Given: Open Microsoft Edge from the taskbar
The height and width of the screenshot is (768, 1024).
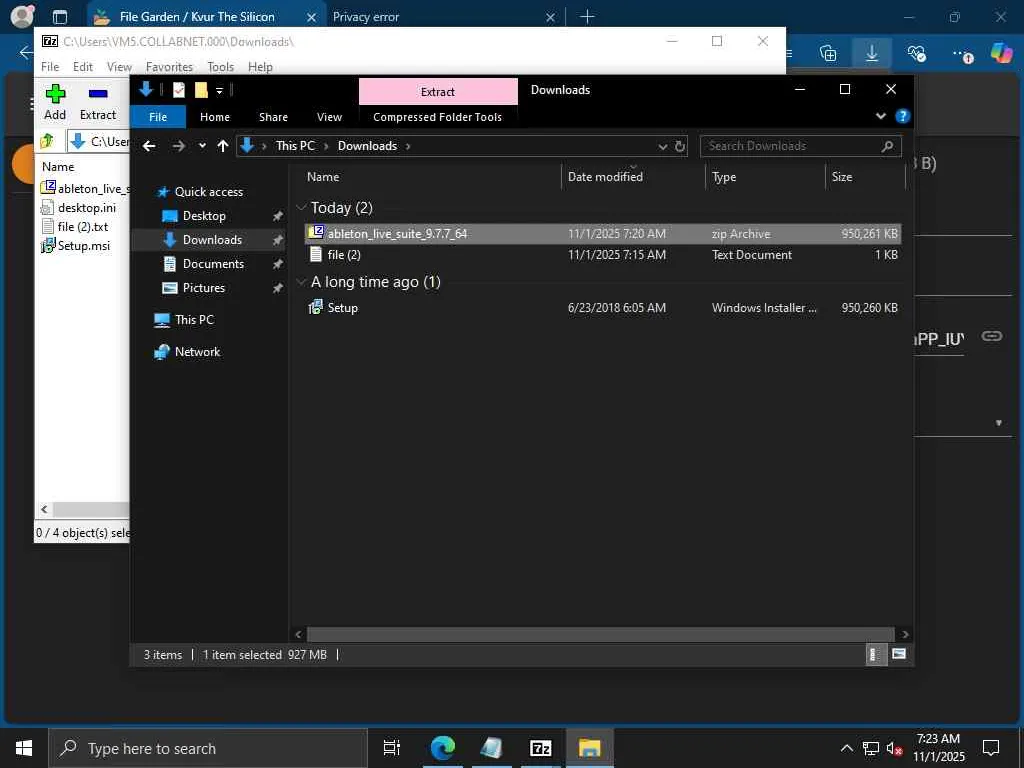Looking at the screenshot, I should tap(443, 748).
